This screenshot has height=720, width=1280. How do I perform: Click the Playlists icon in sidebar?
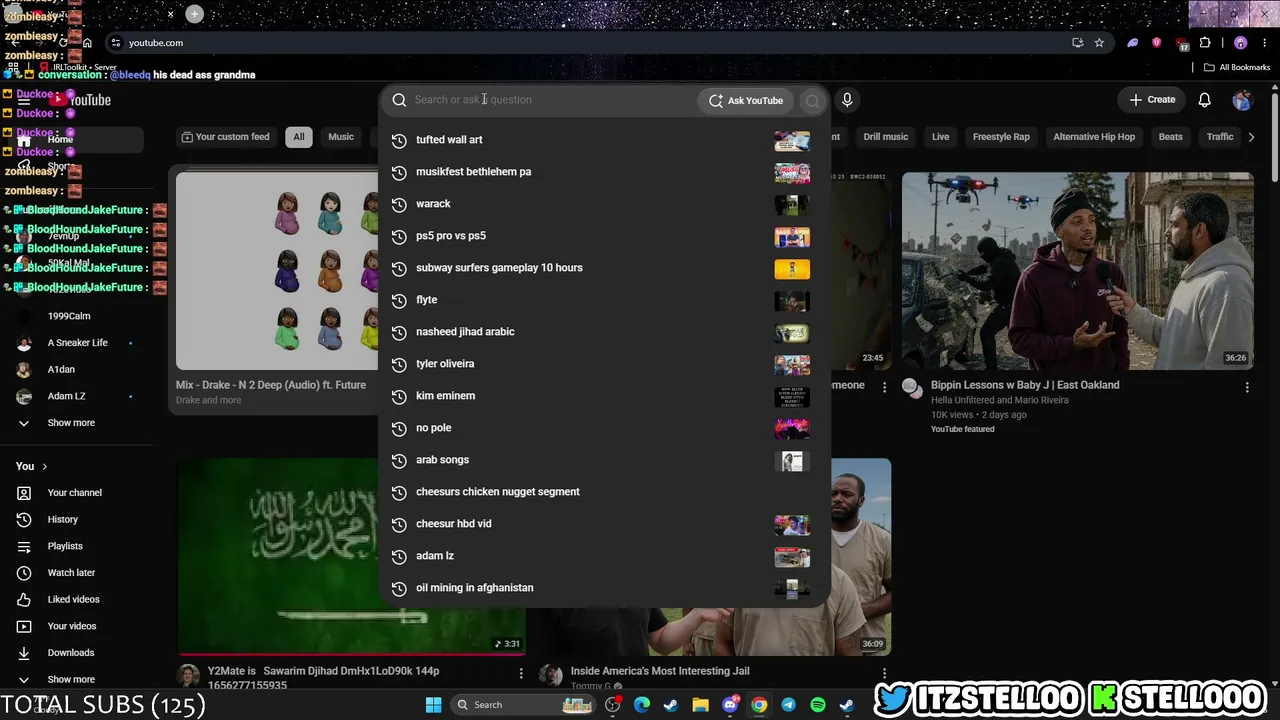(24, 546)
